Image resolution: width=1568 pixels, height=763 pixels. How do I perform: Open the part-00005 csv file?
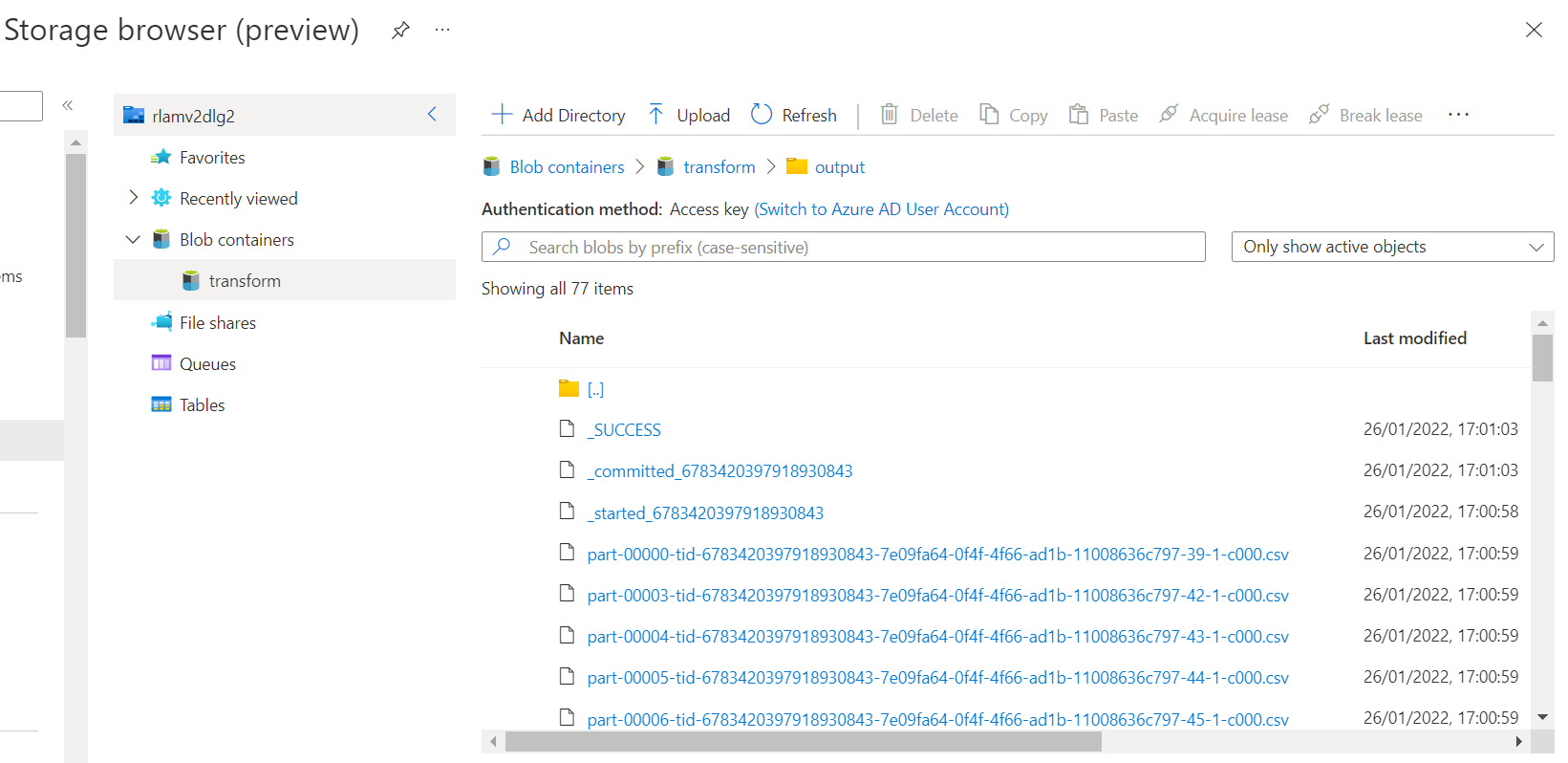tap(937, 678)
